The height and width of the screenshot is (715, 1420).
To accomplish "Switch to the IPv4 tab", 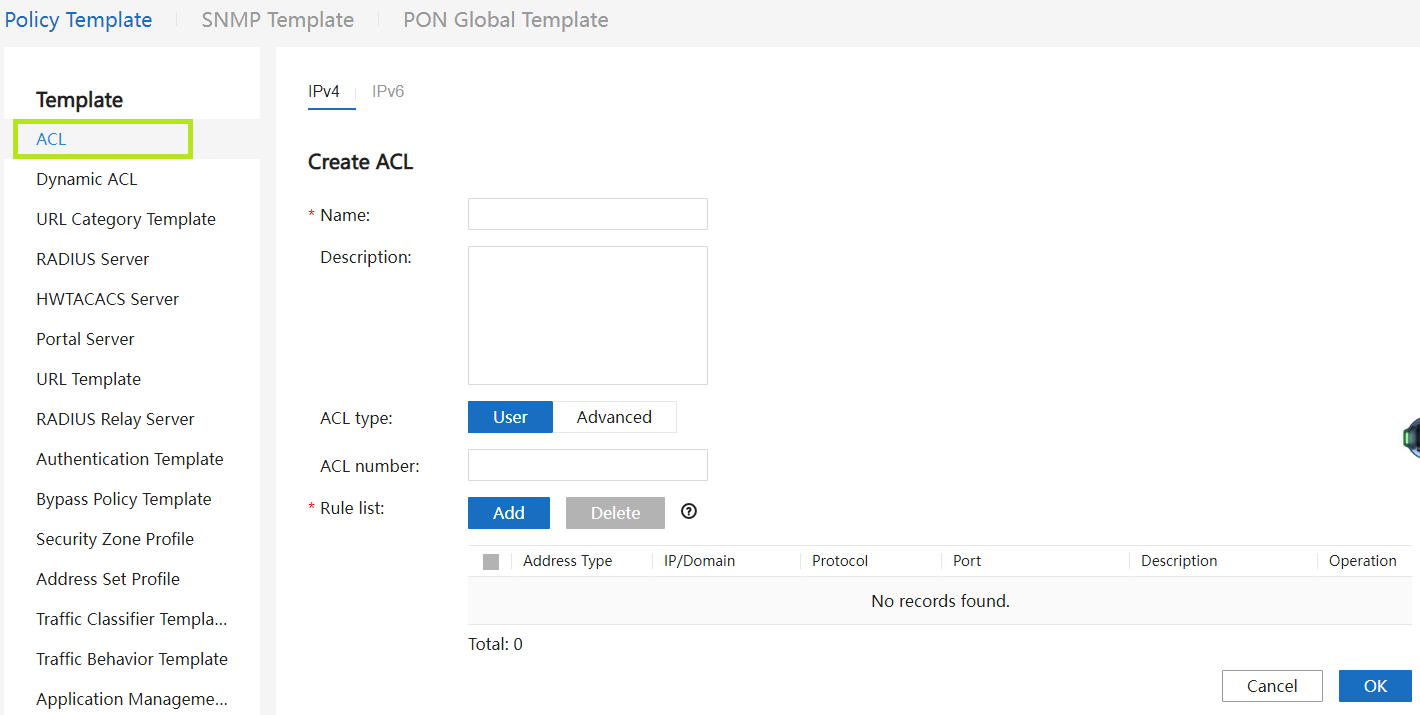I will (324, 92).
